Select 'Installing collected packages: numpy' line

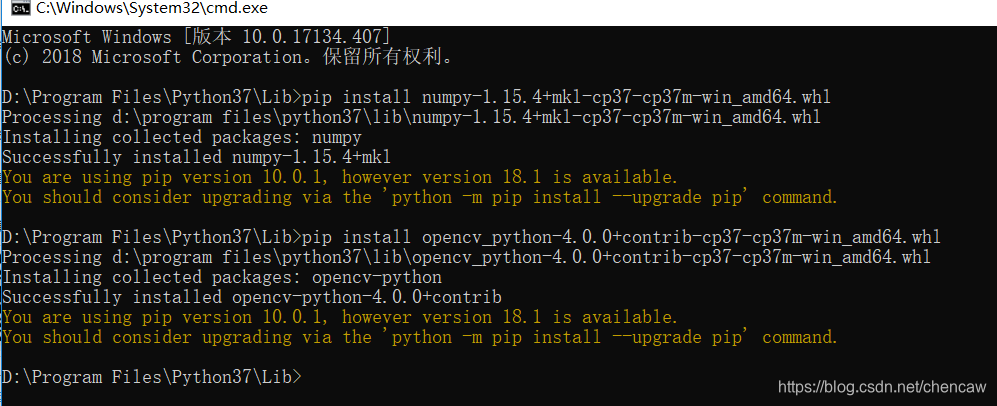(x=182, y=138)
